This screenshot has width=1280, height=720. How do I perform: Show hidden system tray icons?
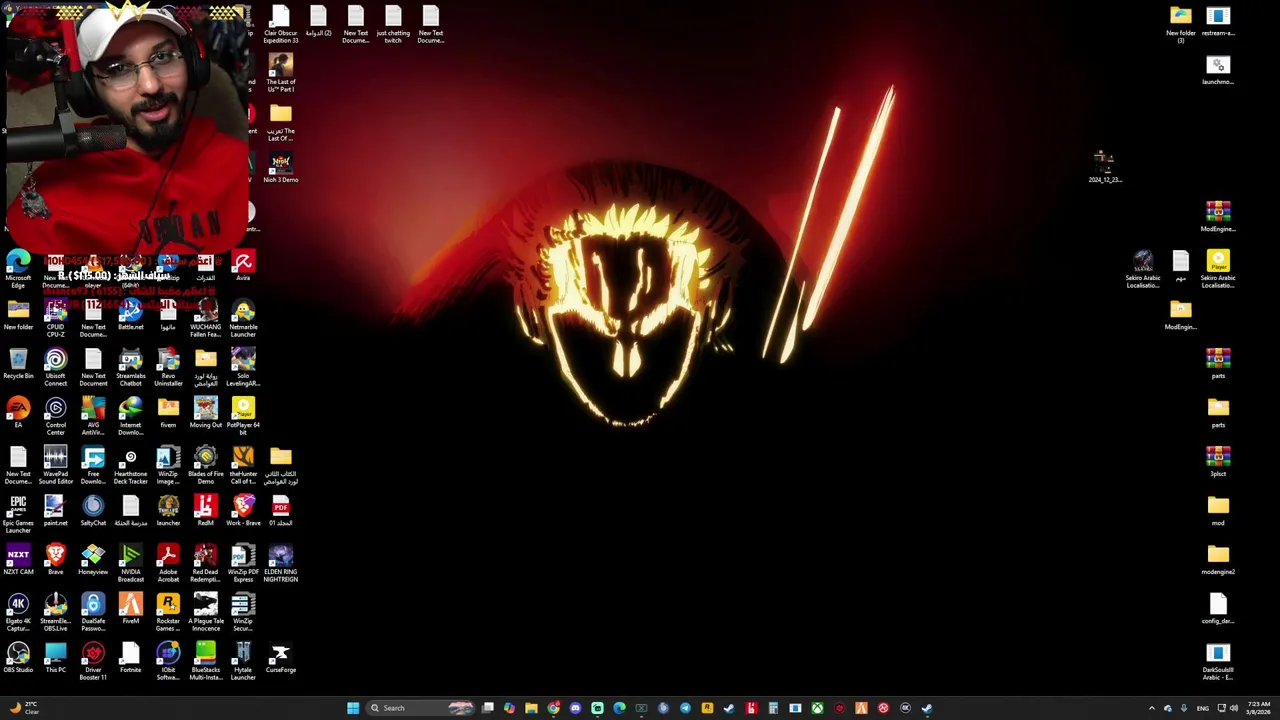(x=1151, y=708)
